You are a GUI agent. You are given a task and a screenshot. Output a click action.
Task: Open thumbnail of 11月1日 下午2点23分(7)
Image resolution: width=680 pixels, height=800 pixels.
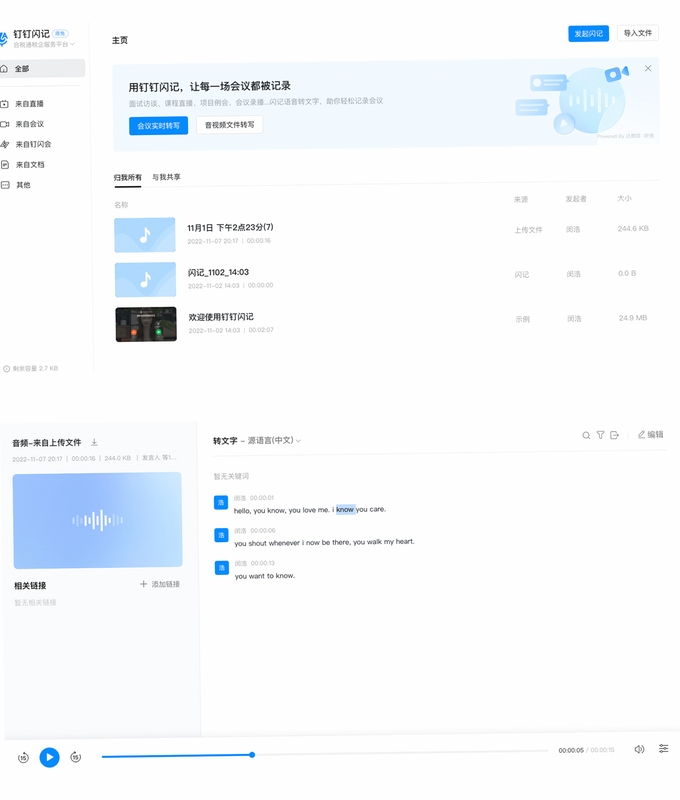click(x=145, y=235)
